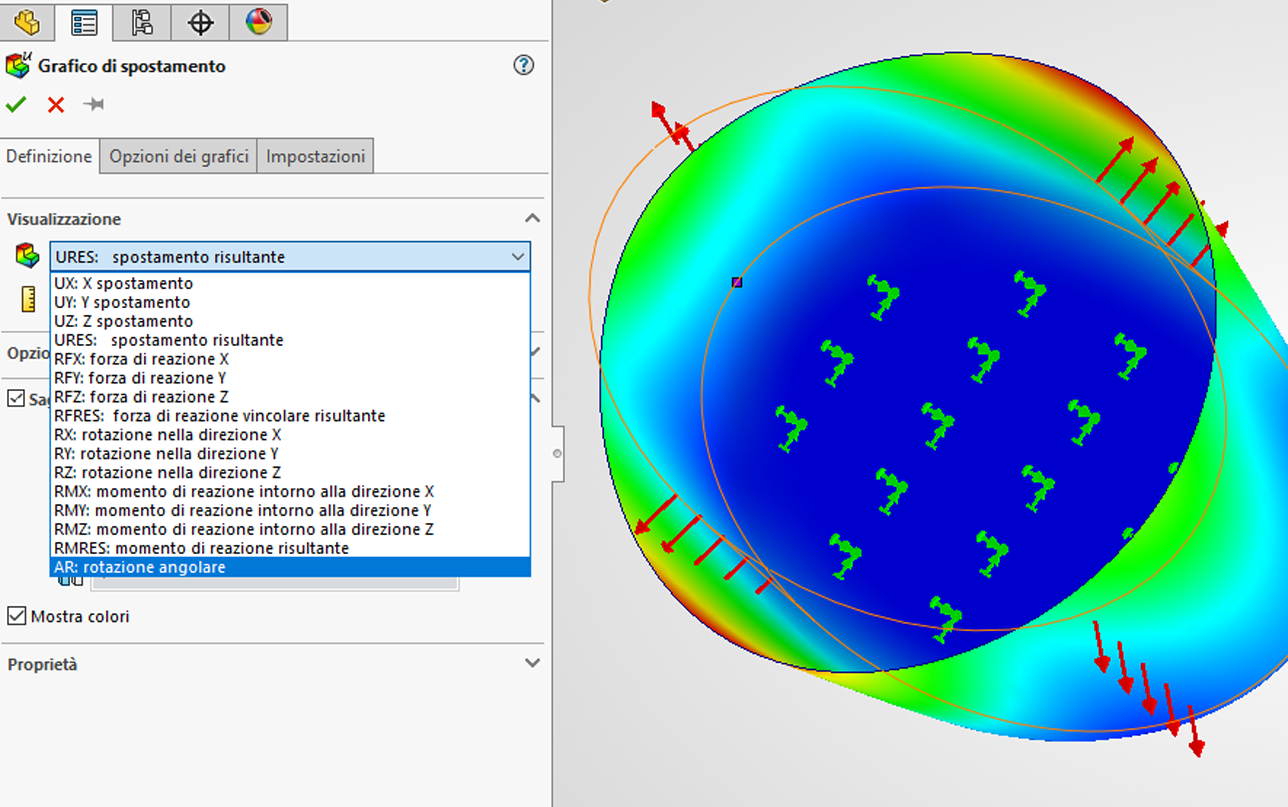Open the ConfigurationManager tab icon
The width and height of the screenshot is (1288, 807).
point(142,21)
